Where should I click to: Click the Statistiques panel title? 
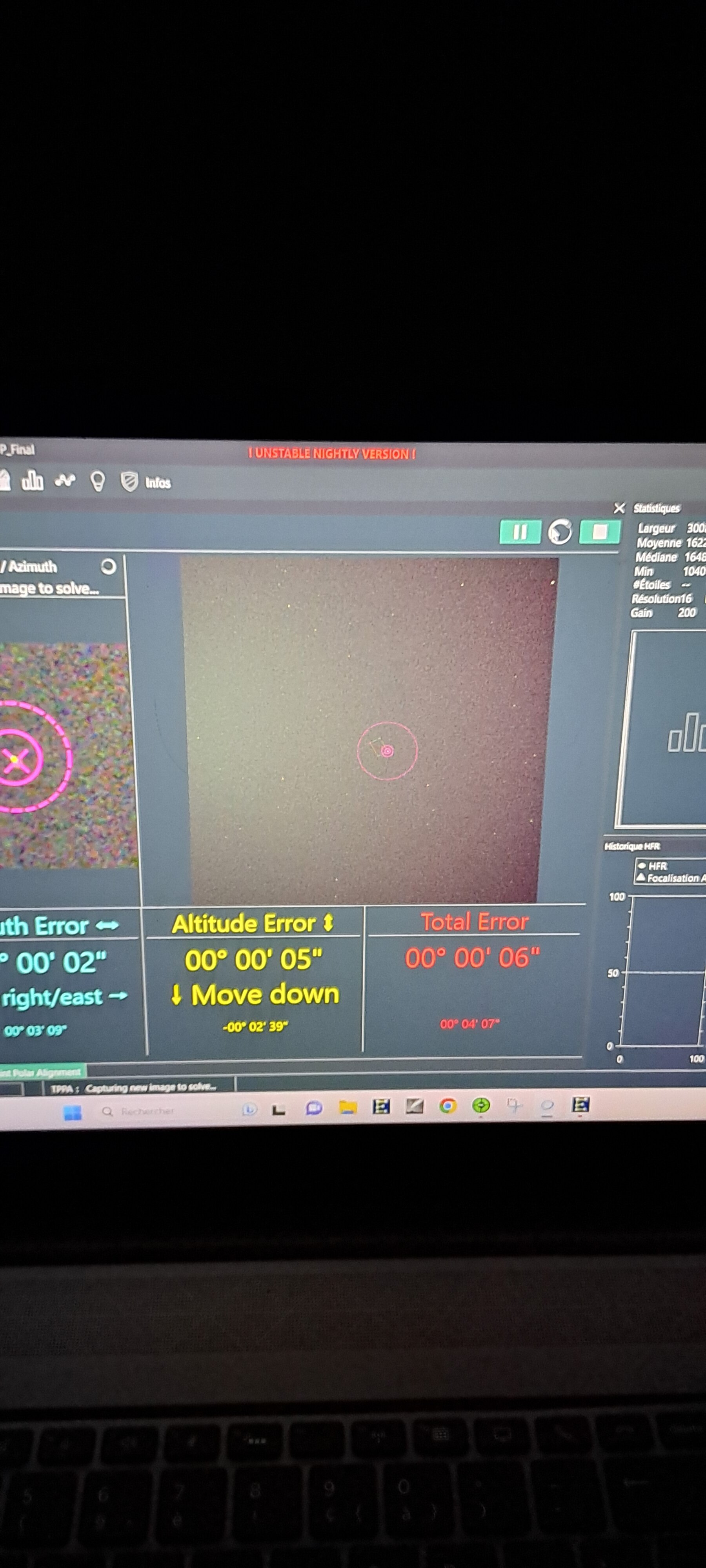click(x=656, y=508)
